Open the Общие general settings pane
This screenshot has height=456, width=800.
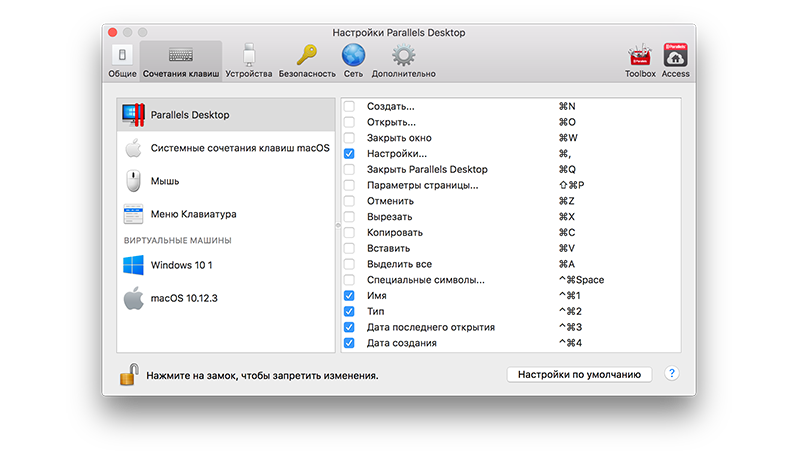(122, 60)
